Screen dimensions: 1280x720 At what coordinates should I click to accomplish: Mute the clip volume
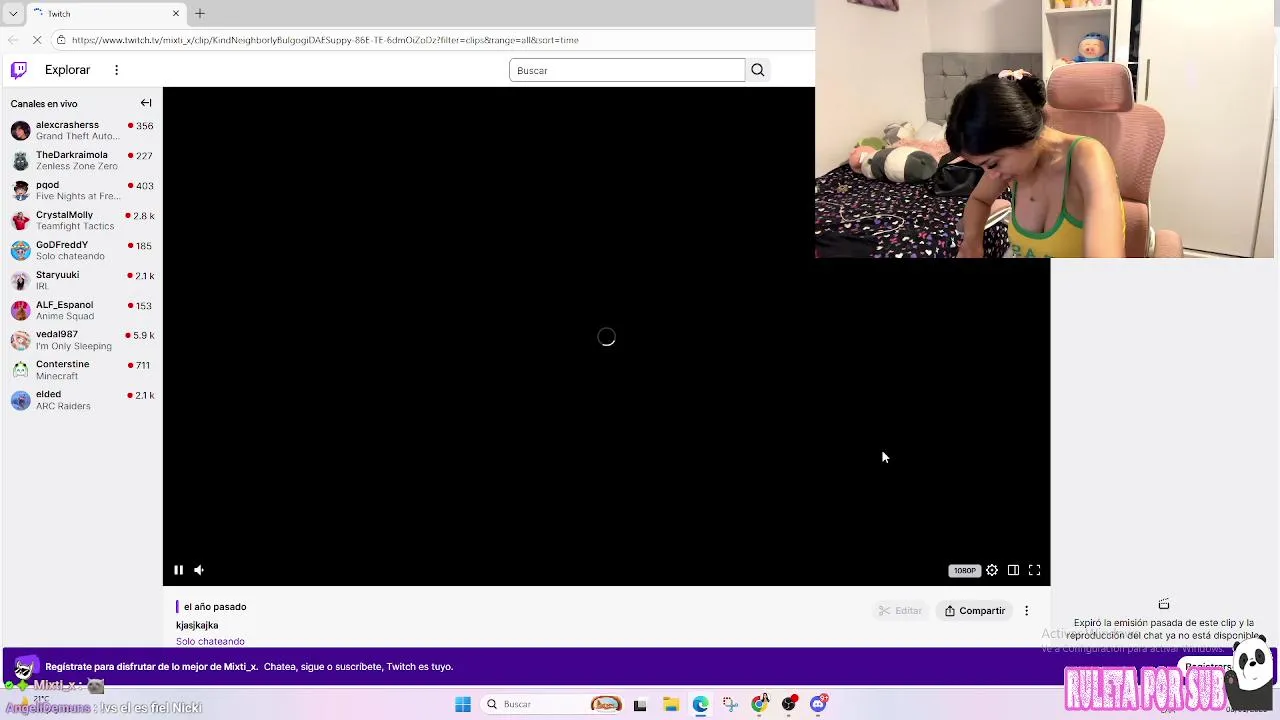[x=199, y=570]
